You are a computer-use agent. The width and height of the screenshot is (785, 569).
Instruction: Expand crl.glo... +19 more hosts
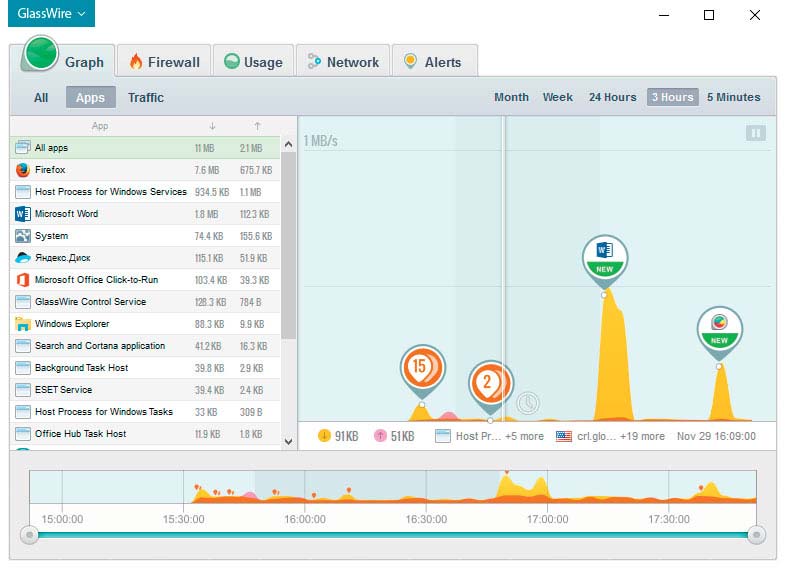click(x=621, y=436)
